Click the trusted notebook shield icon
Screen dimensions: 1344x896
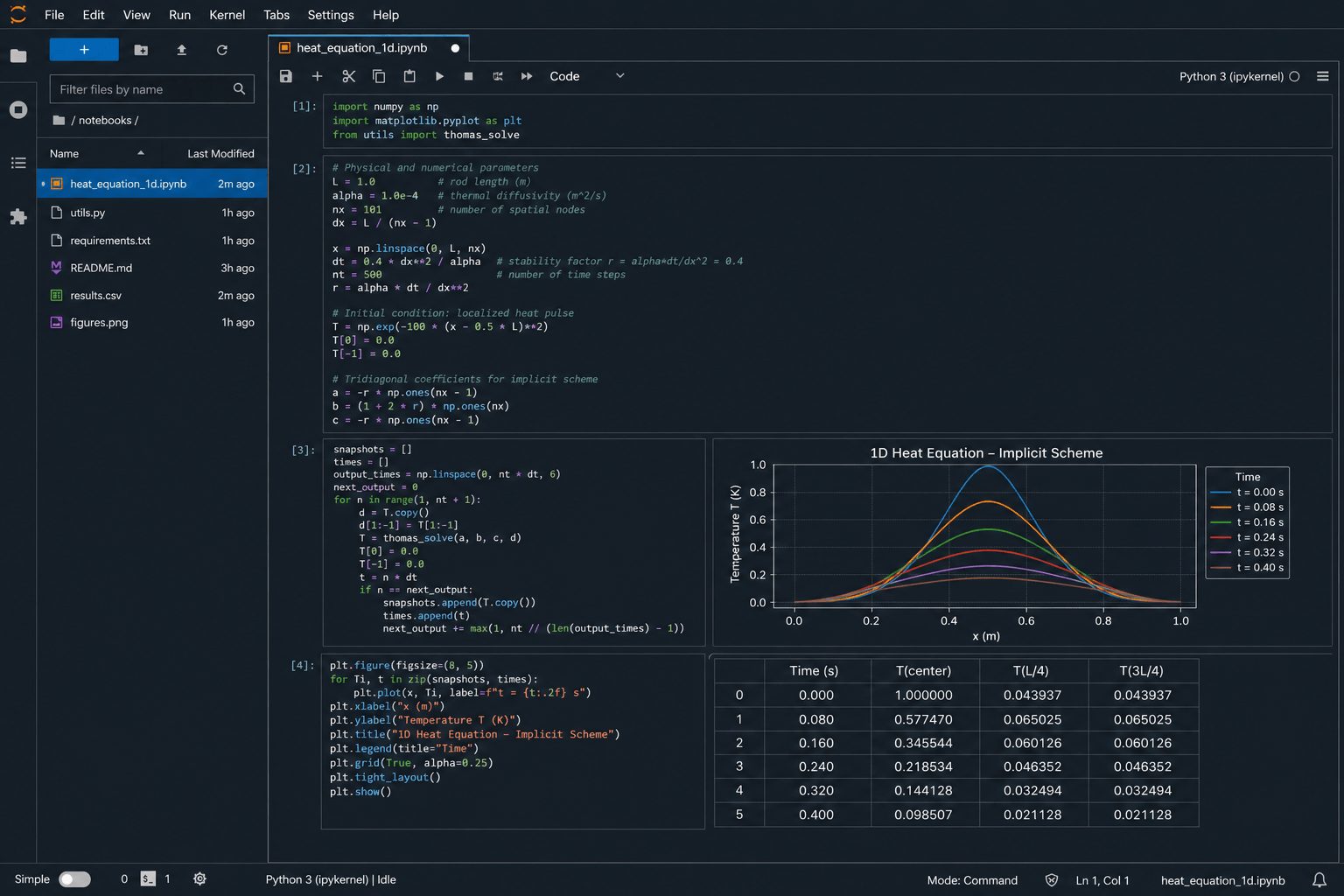pos(1052,880)
